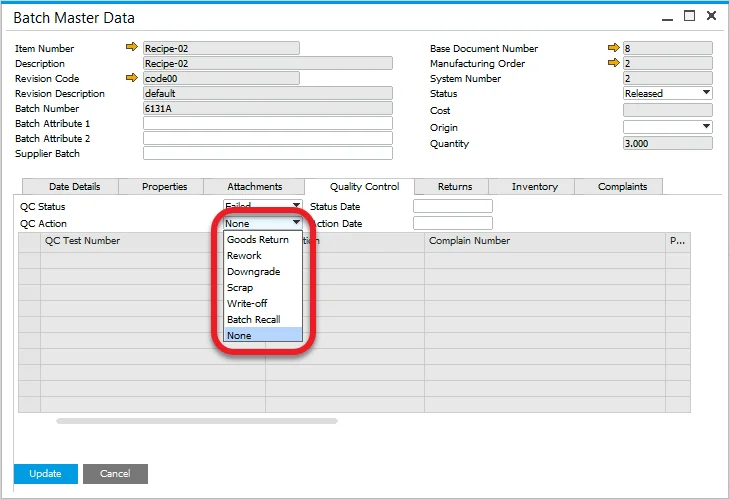Pick Batch Recall option in list
This screenshot has height=500, width=730.
pyautogui.click(x=253, y=320)
